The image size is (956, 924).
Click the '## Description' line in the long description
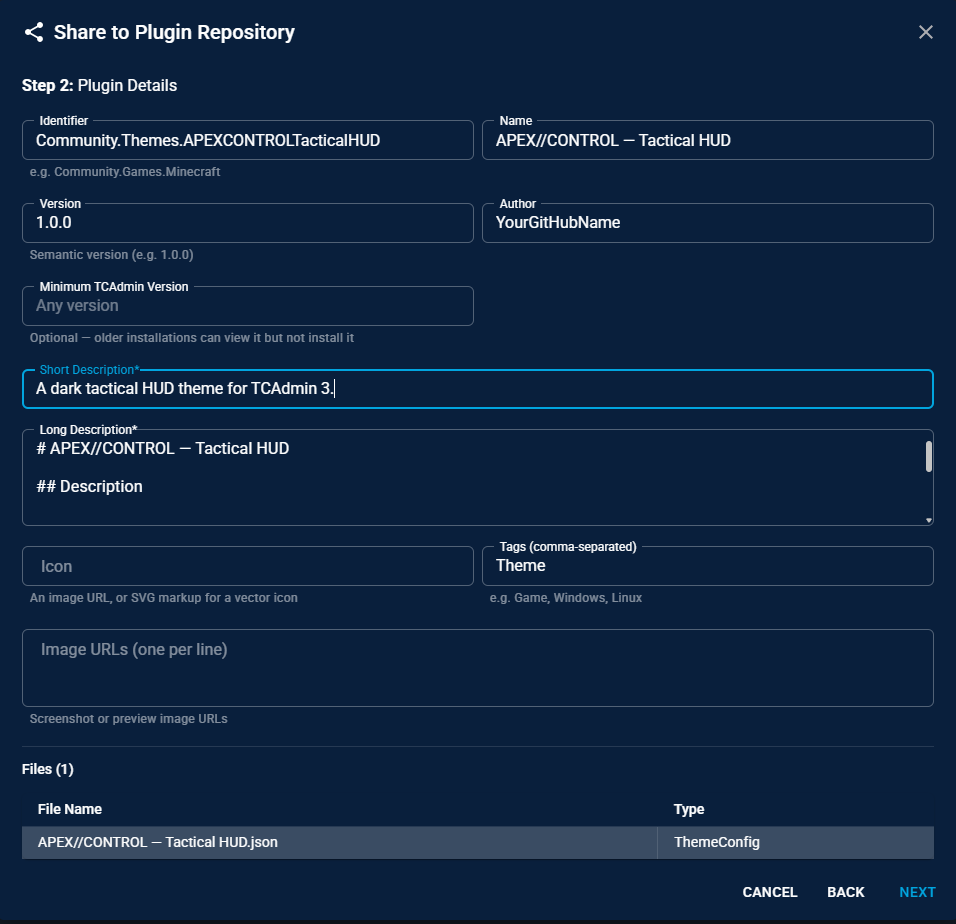(89, 486)
